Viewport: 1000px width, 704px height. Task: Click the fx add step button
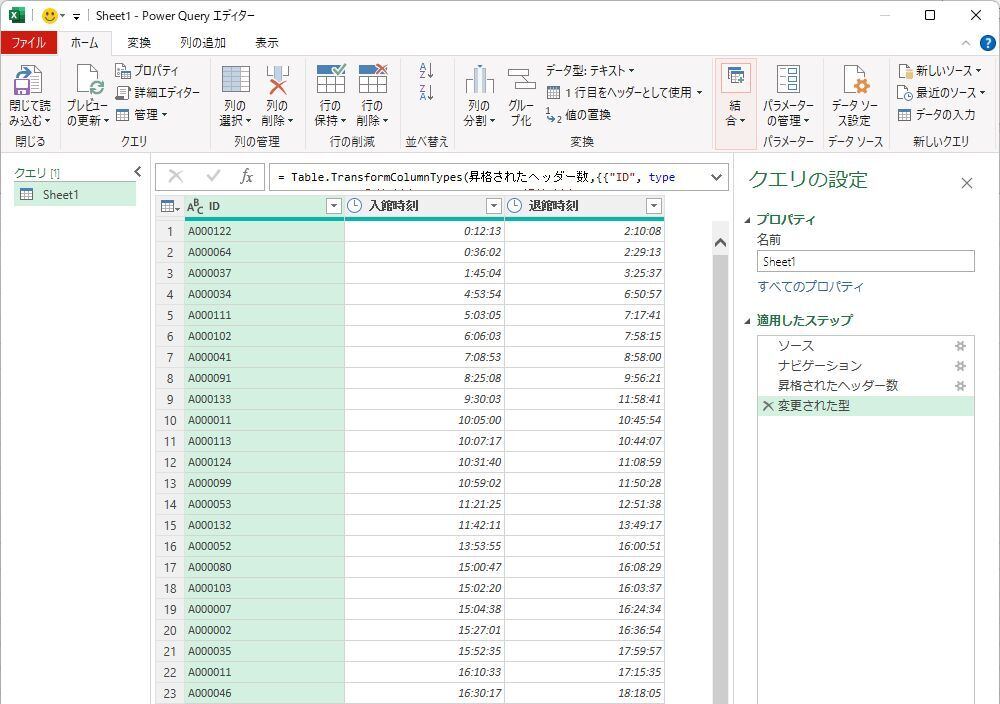pyautogui.click(x=247, y=177)
